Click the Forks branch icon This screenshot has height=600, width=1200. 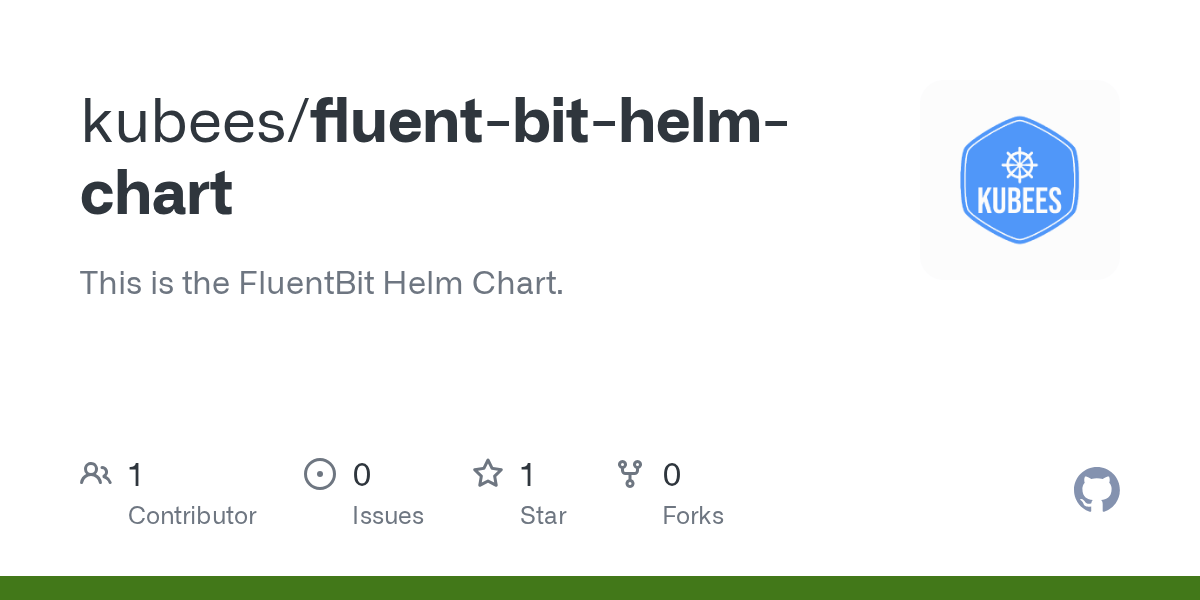(x=630, y=474)
